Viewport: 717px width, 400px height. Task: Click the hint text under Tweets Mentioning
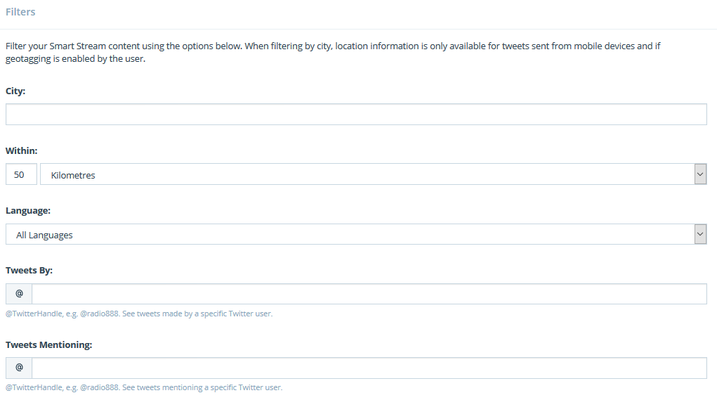coord(144,387)
